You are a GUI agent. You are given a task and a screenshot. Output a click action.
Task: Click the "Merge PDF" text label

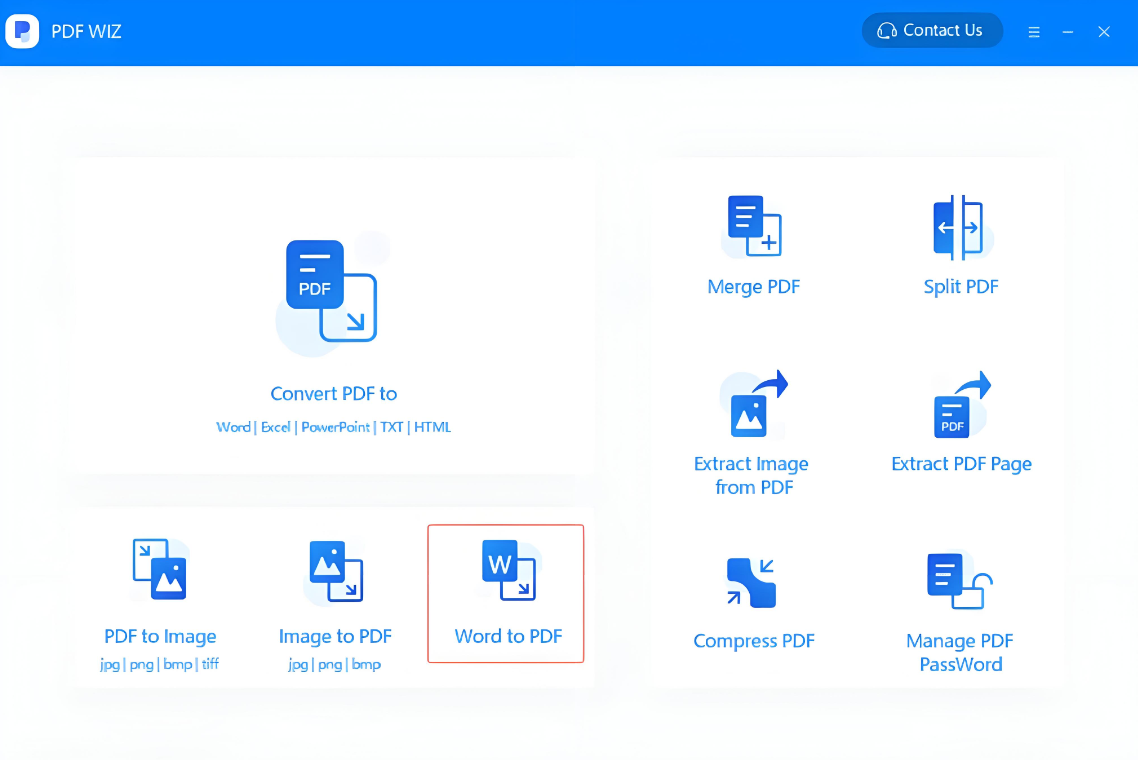754,287
